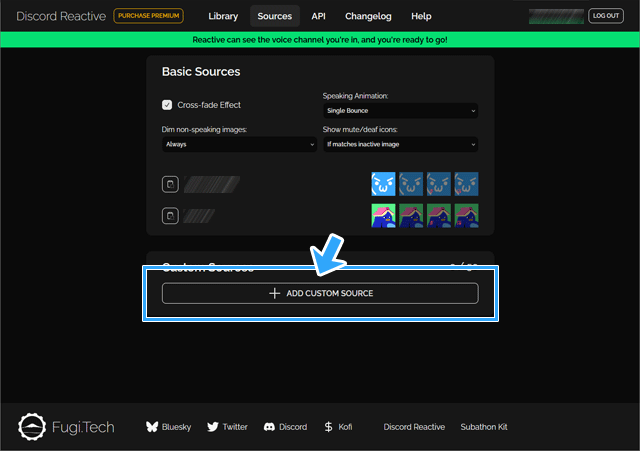Open the Discord footer link text
The width and height of the screenshot is (640, 451).
[293, 427]
